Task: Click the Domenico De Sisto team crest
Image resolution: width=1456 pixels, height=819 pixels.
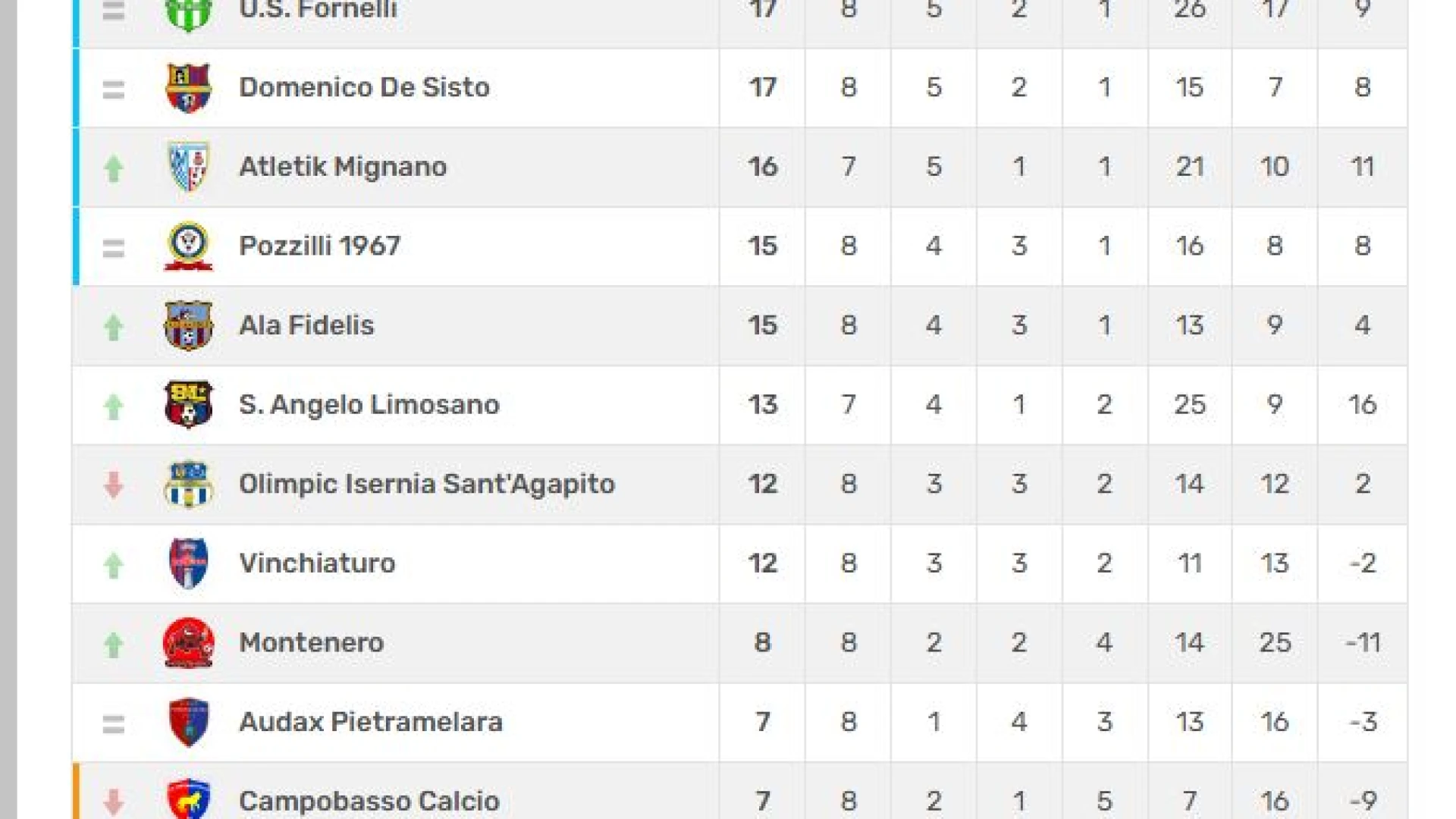Action: pyautogui.click(x=188, y=88)
